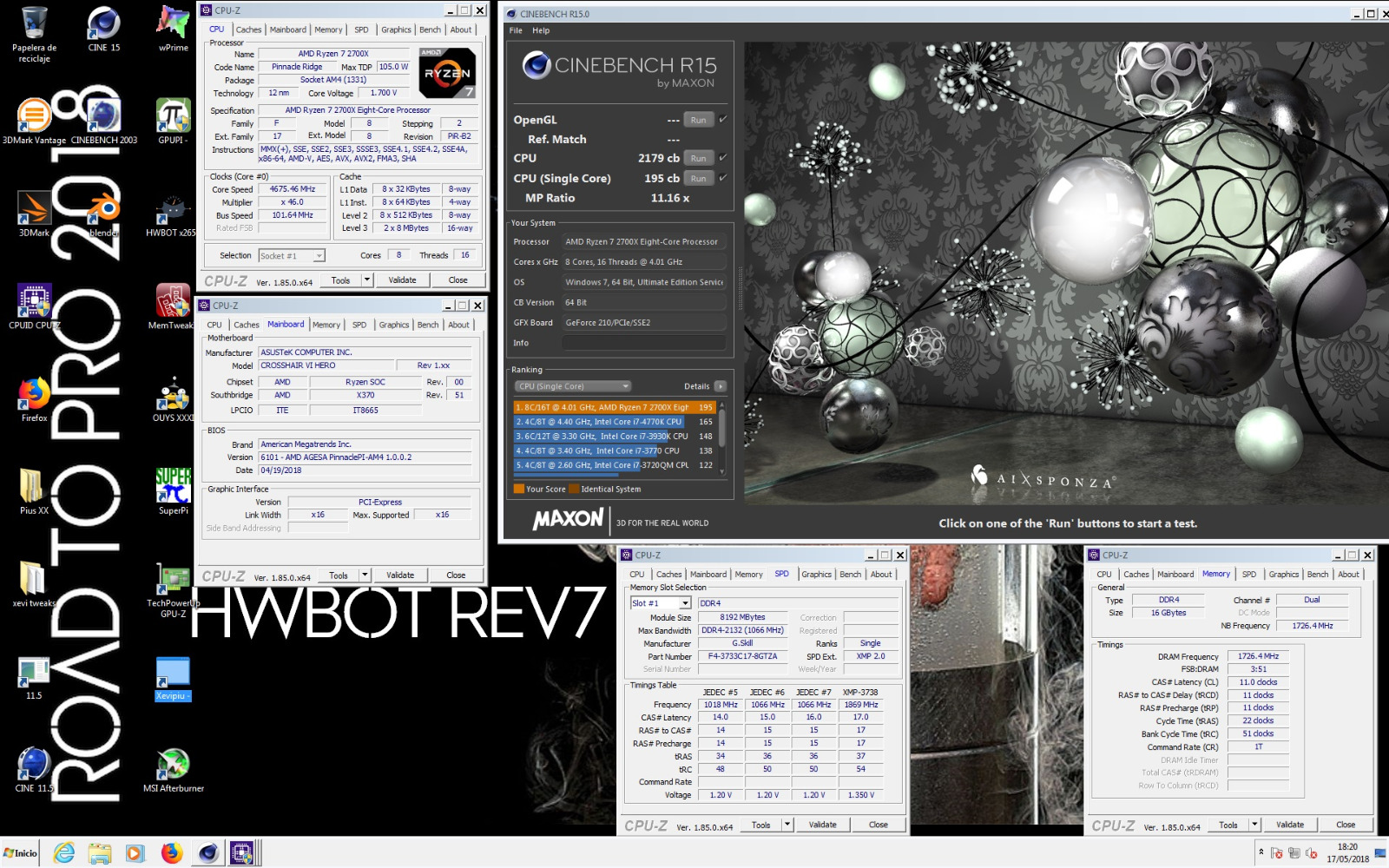Open the Help menu in Cinebench
This screenshot has width=1389, height=868.
tap(541, 30)
